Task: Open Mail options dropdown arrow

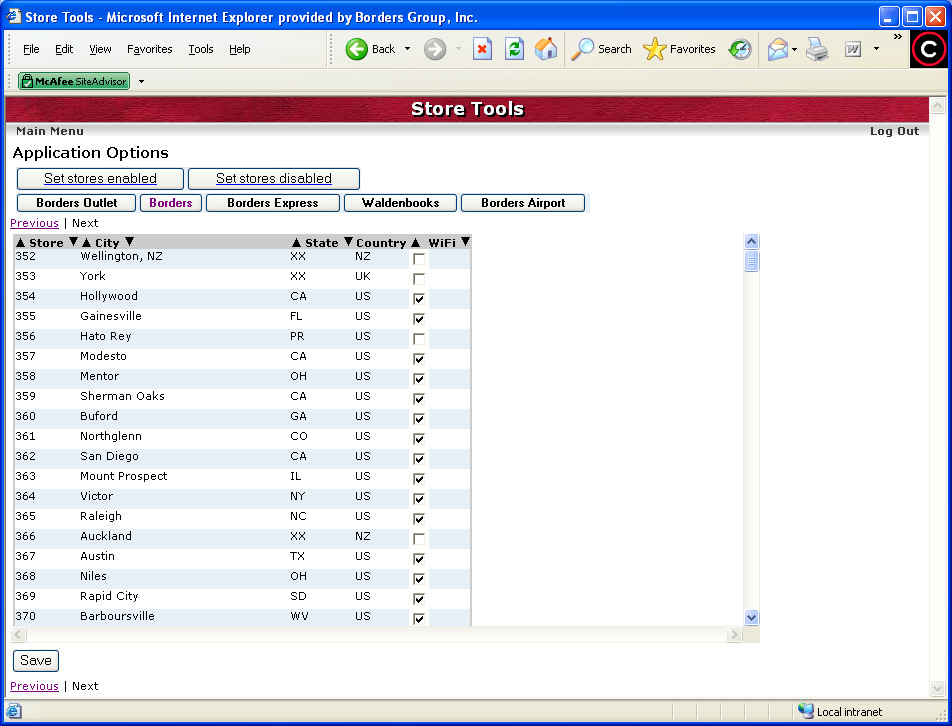Action: point(794,50)
